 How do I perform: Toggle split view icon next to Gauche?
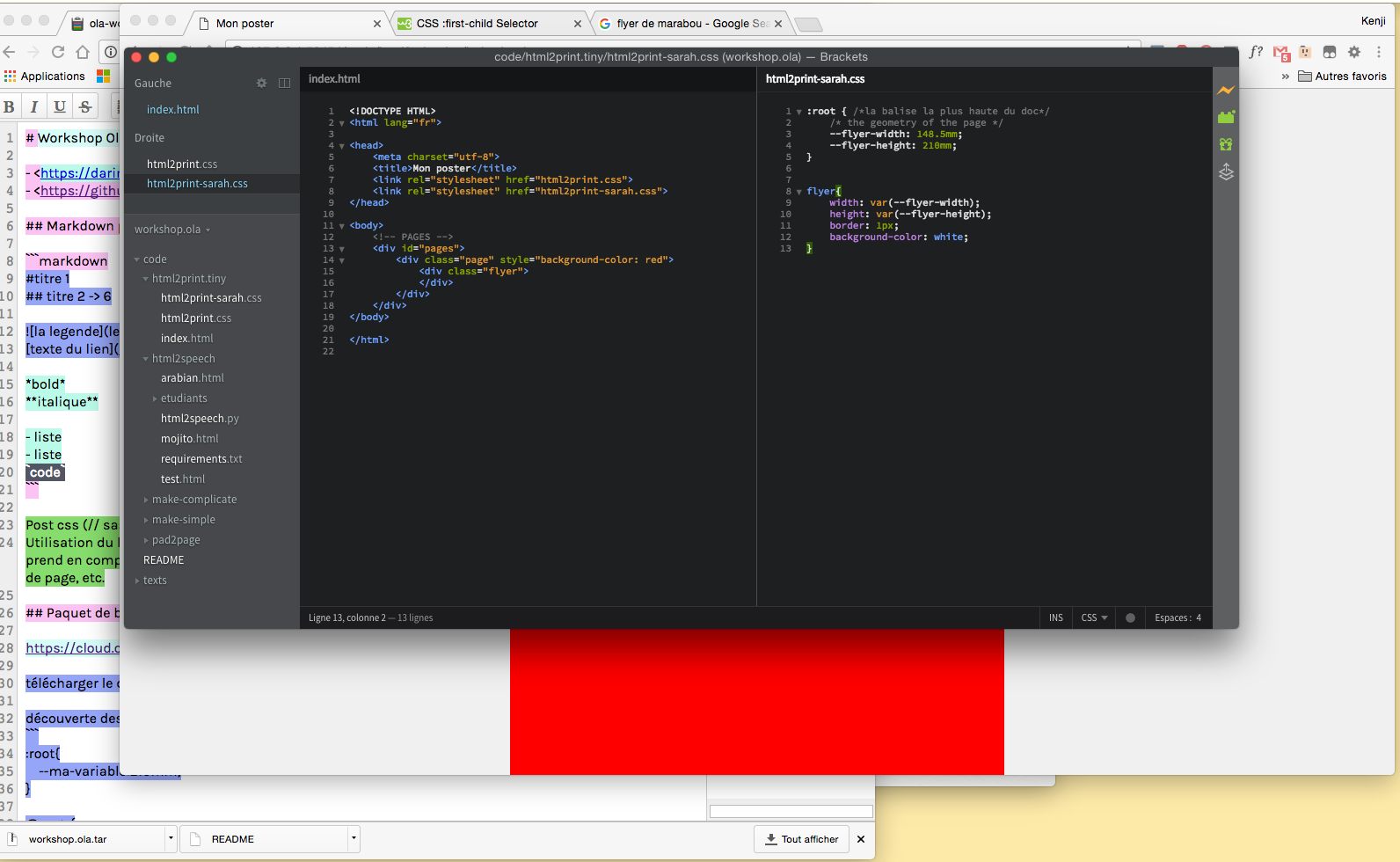pyautogui.click(x=284, y=83)
